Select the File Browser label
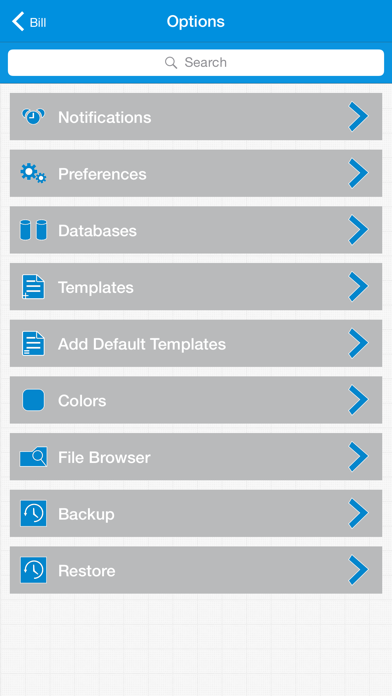The height and width of the screenshot is (696, 392). (x=104, y=458)
